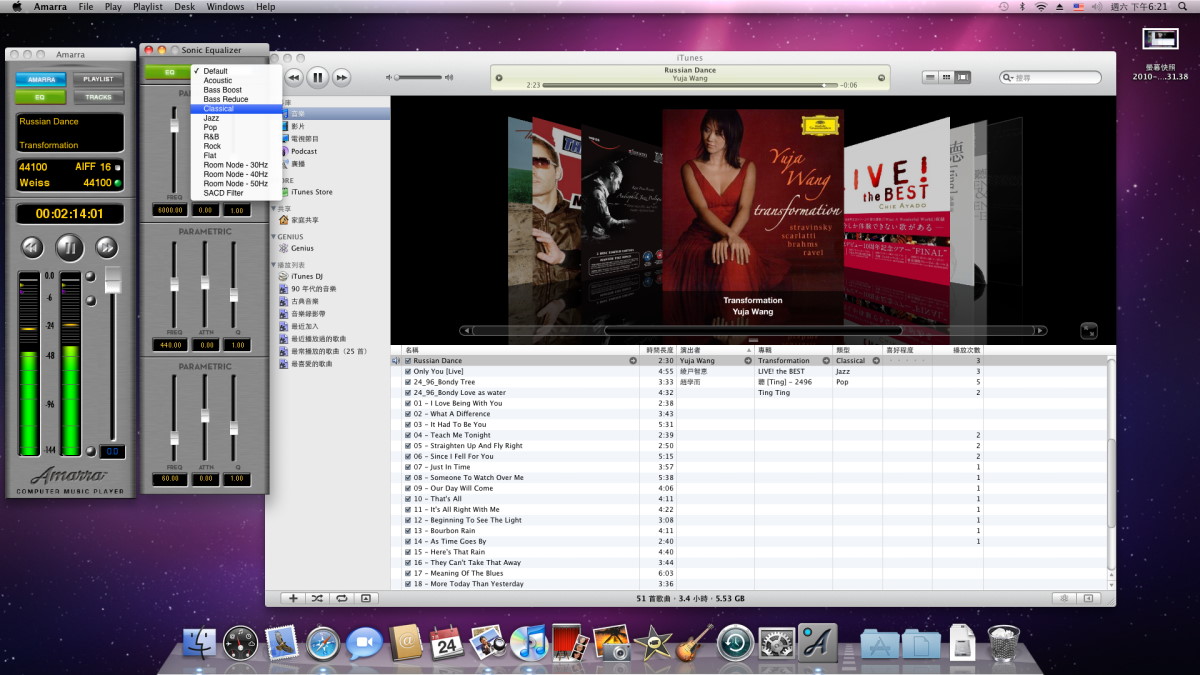Open the Windows menu
1200x675 pixels.
(x=226, y=7)
